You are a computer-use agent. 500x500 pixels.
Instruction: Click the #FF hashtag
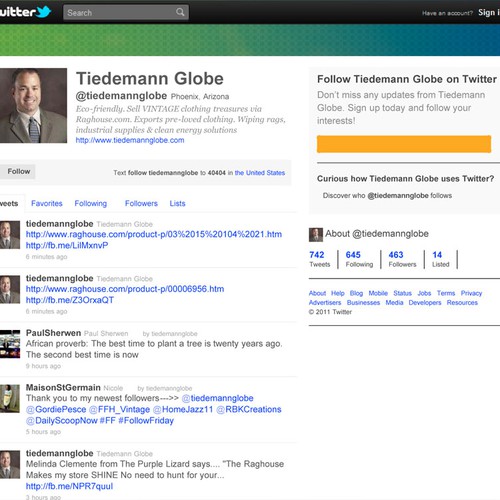pos(107,421)
